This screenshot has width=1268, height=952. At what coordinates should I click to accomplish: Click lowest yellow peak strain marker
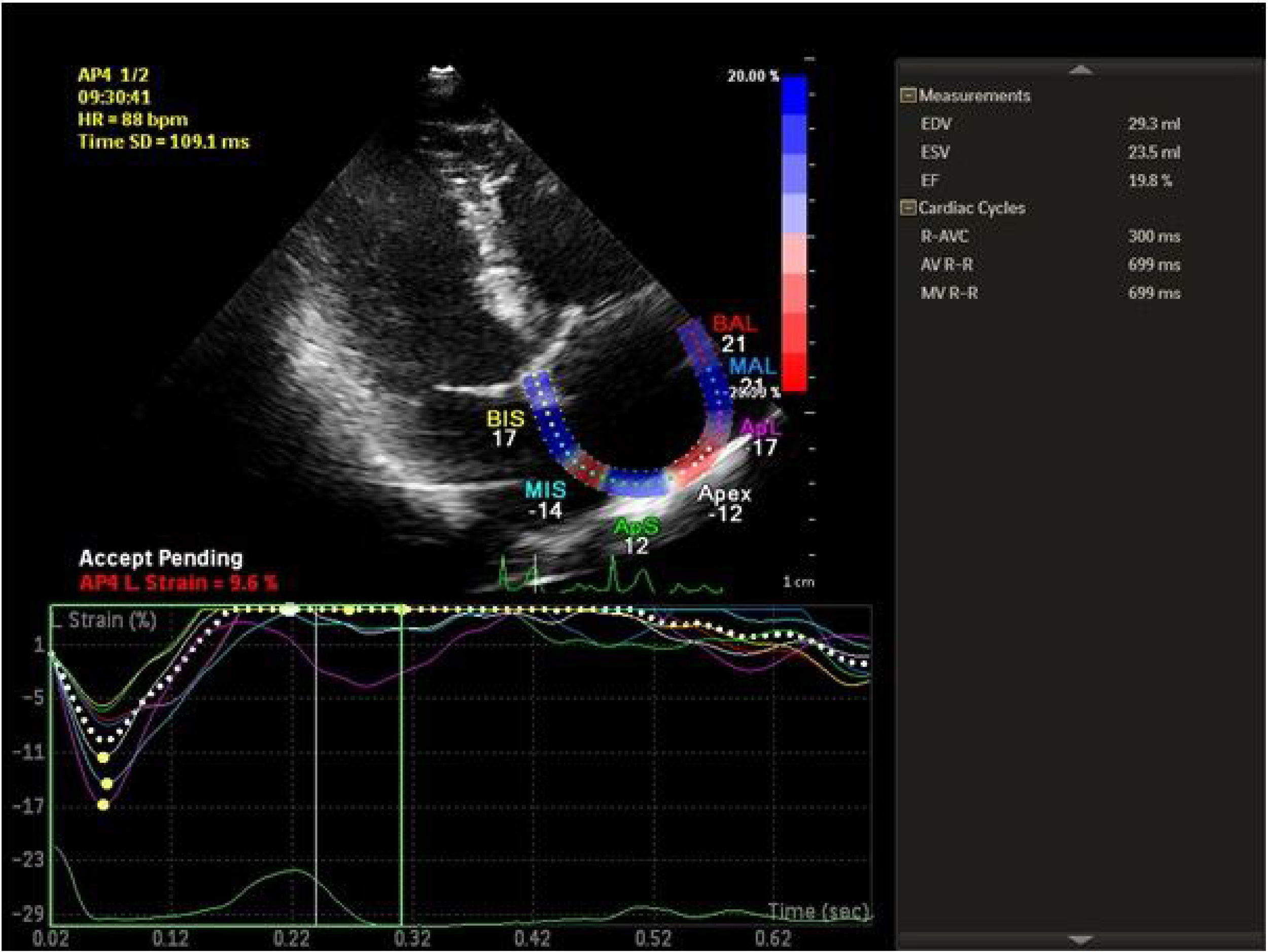coord(103,805)
